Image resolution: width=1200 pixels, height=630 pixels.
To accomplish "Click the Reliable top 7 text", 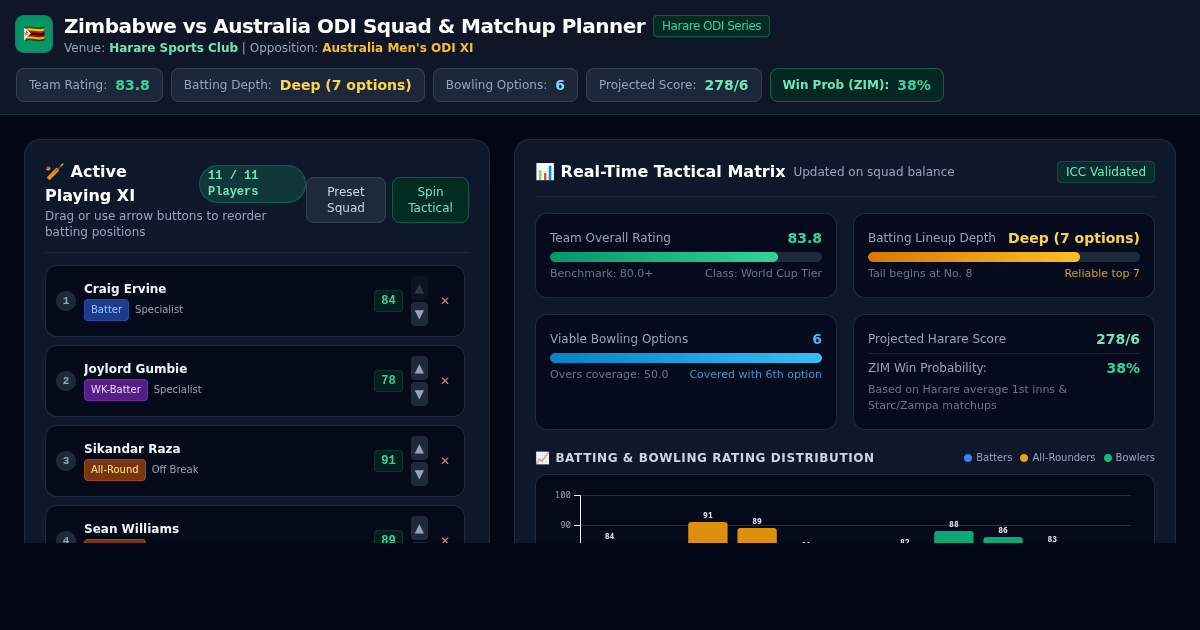I will [1102, 274].
